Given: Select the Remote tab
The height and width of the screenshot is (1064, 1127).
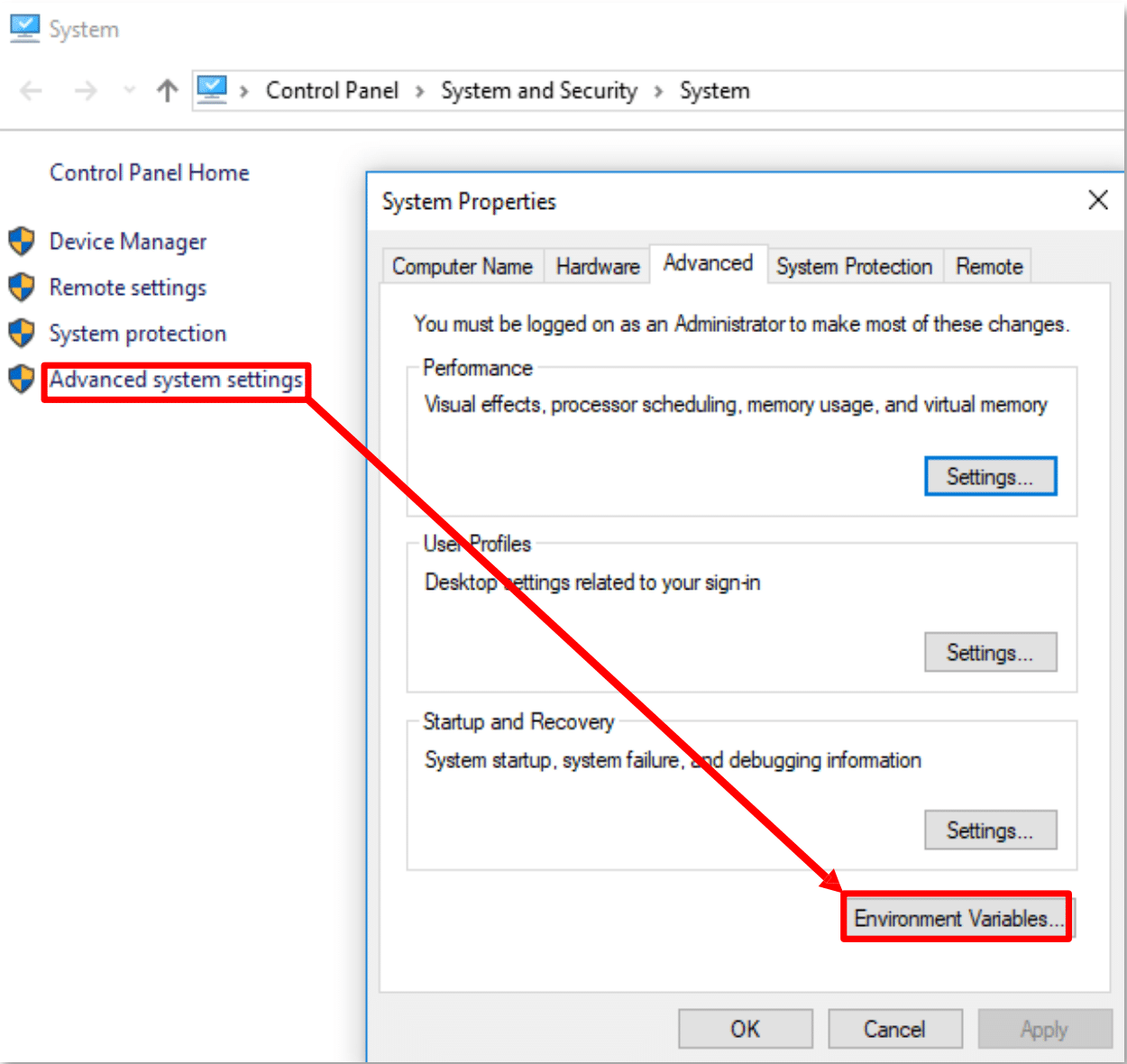Looking at the screenshot, I should [x=989, y=267].
